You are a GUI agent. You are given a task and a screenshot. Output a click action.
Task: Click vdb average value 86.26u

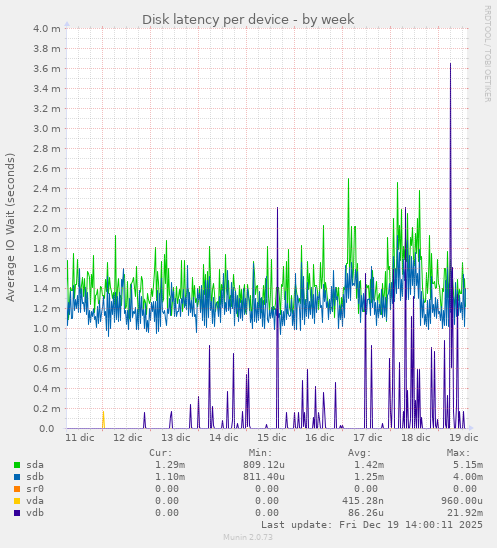tap(366, 513)
